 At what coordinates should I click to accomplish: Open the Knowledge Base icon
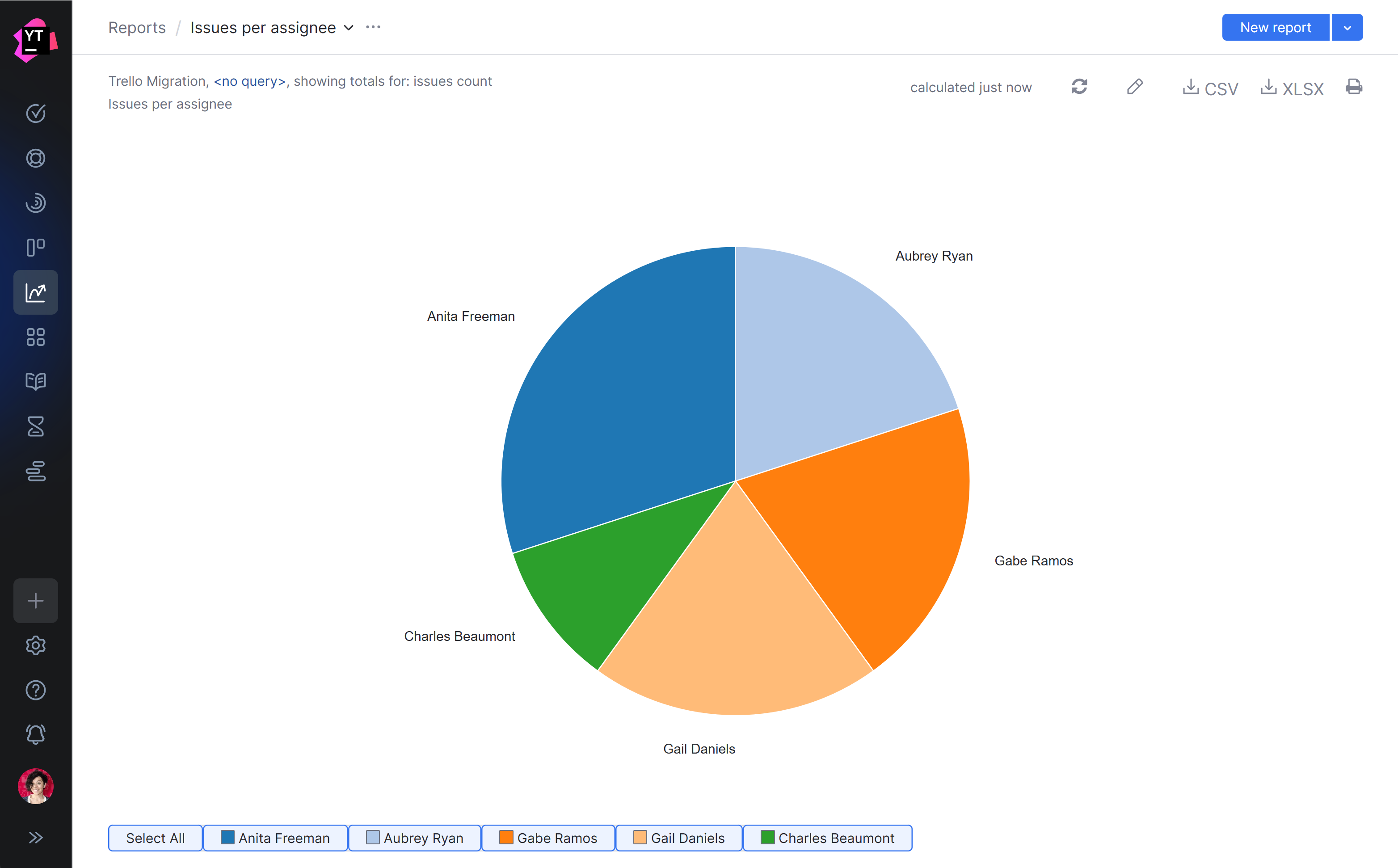point(36,381)
